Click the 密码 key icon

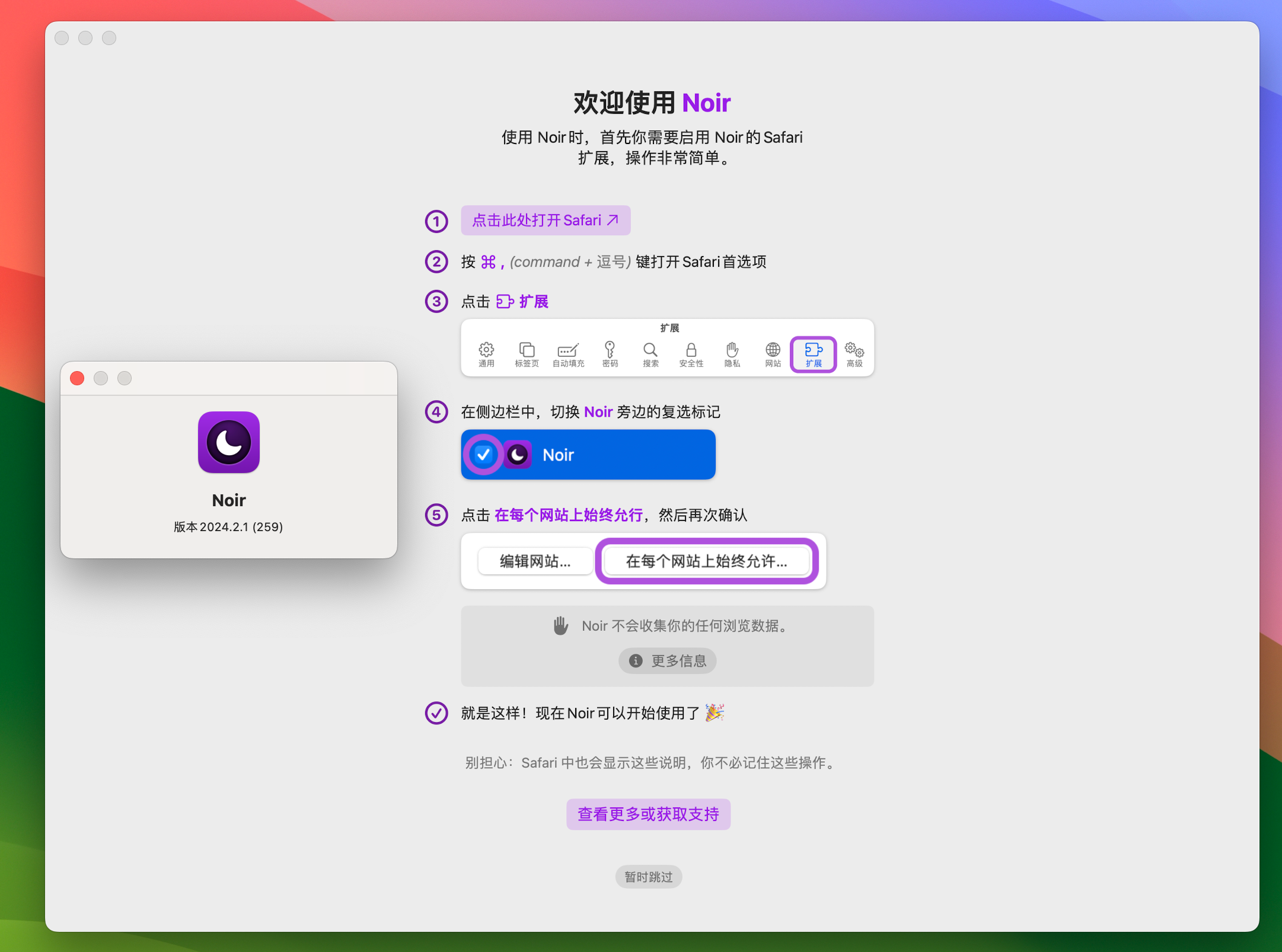click(610, 349)
